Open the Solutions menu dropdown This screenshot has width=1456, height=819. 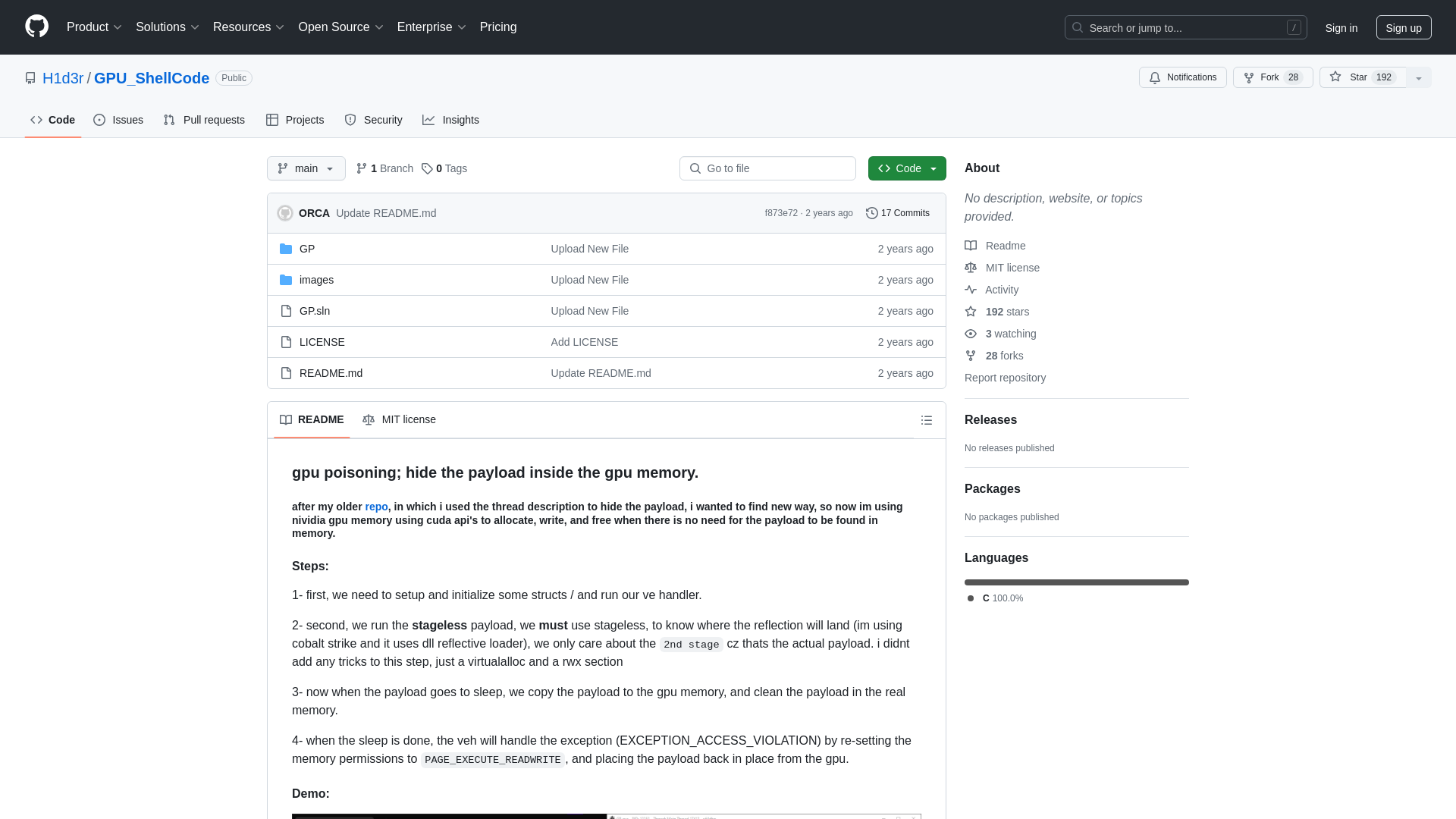pos(168,27)
